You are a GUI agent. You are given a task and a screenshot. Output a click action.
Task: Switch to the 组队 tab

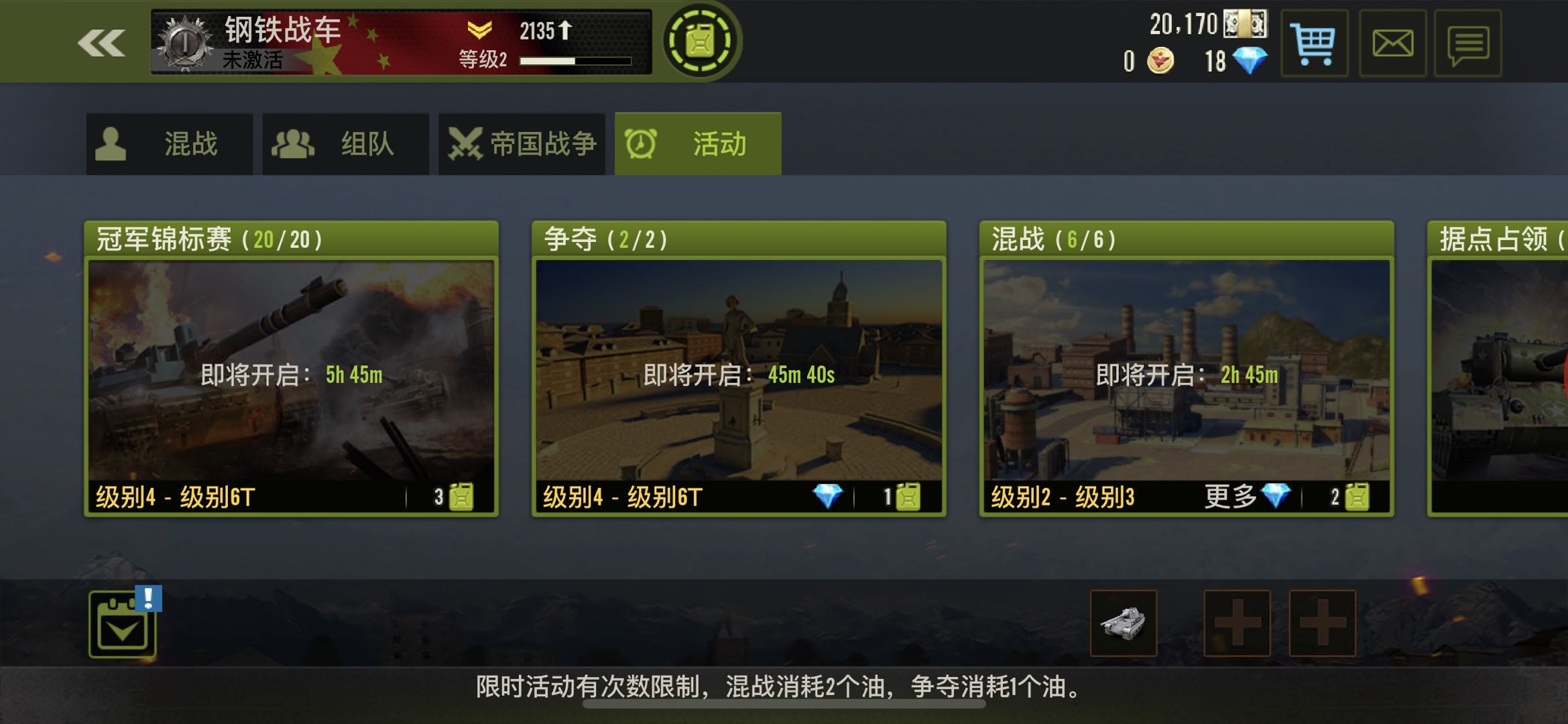tap(346, 144)
